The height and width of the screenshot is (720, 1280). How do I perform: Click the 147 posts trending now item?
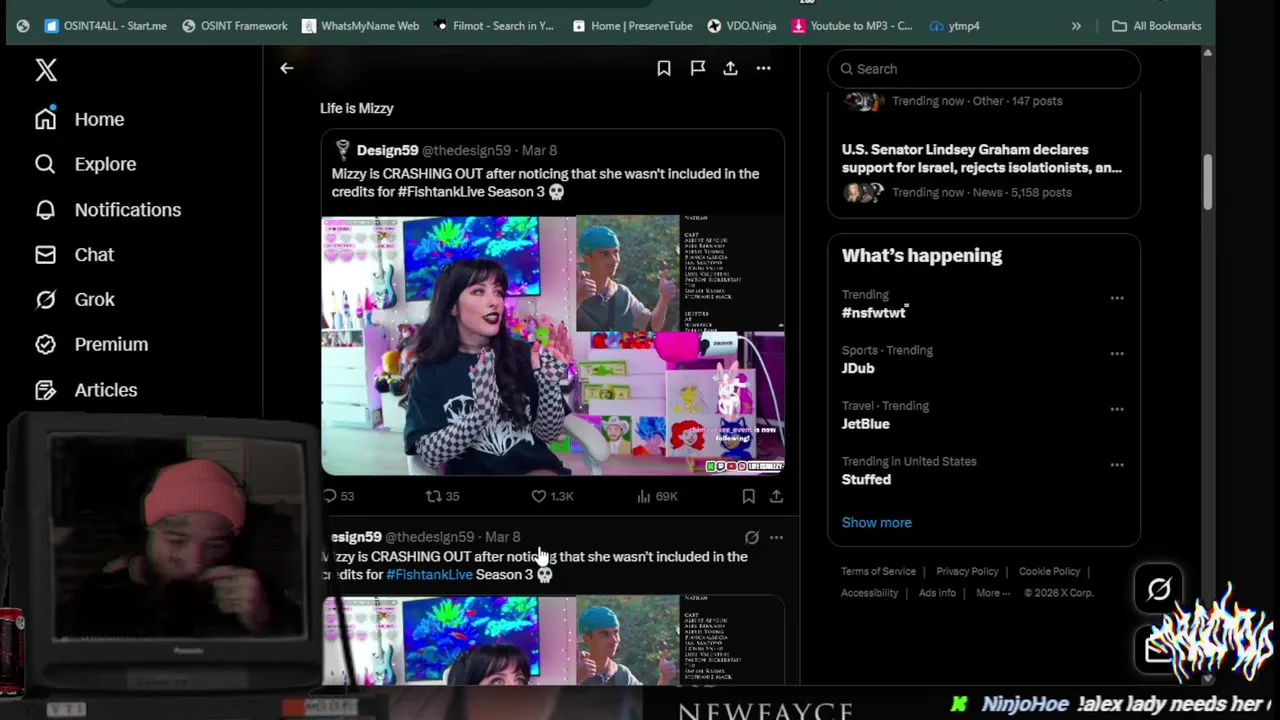953,101
